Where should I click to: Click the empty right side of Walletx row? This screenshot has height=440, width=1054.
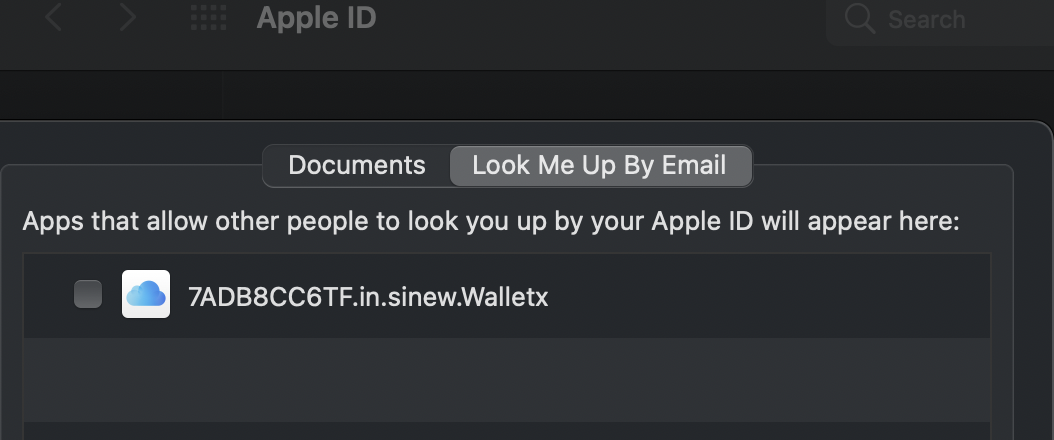[780, 296]
